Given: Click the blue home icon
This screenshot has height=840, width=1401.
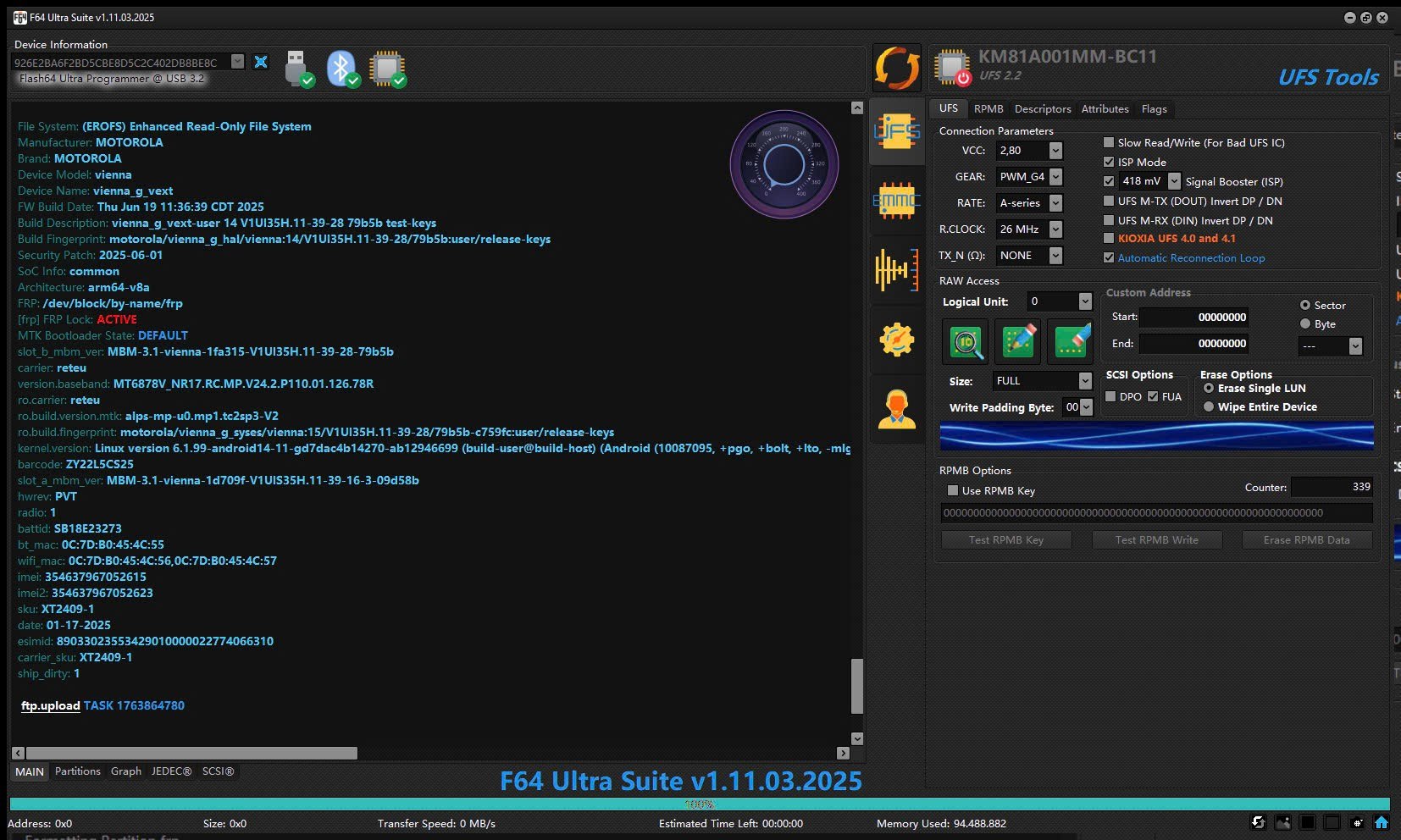Looking at the screenshot, I should click(1382, 822).
